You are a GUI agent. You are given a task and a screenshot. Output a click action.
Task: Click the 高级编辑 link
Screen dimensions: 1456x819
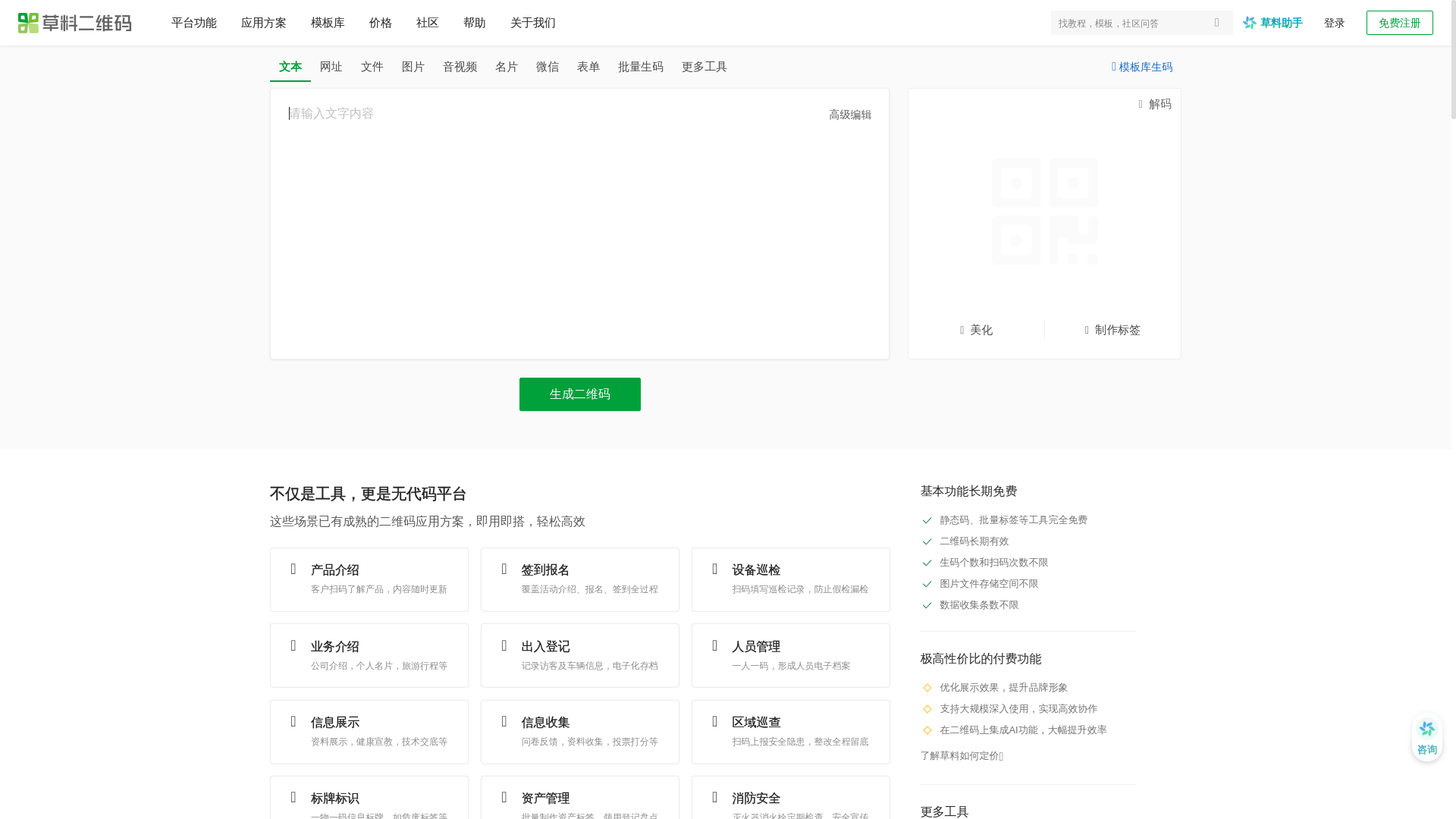[850, 115]
